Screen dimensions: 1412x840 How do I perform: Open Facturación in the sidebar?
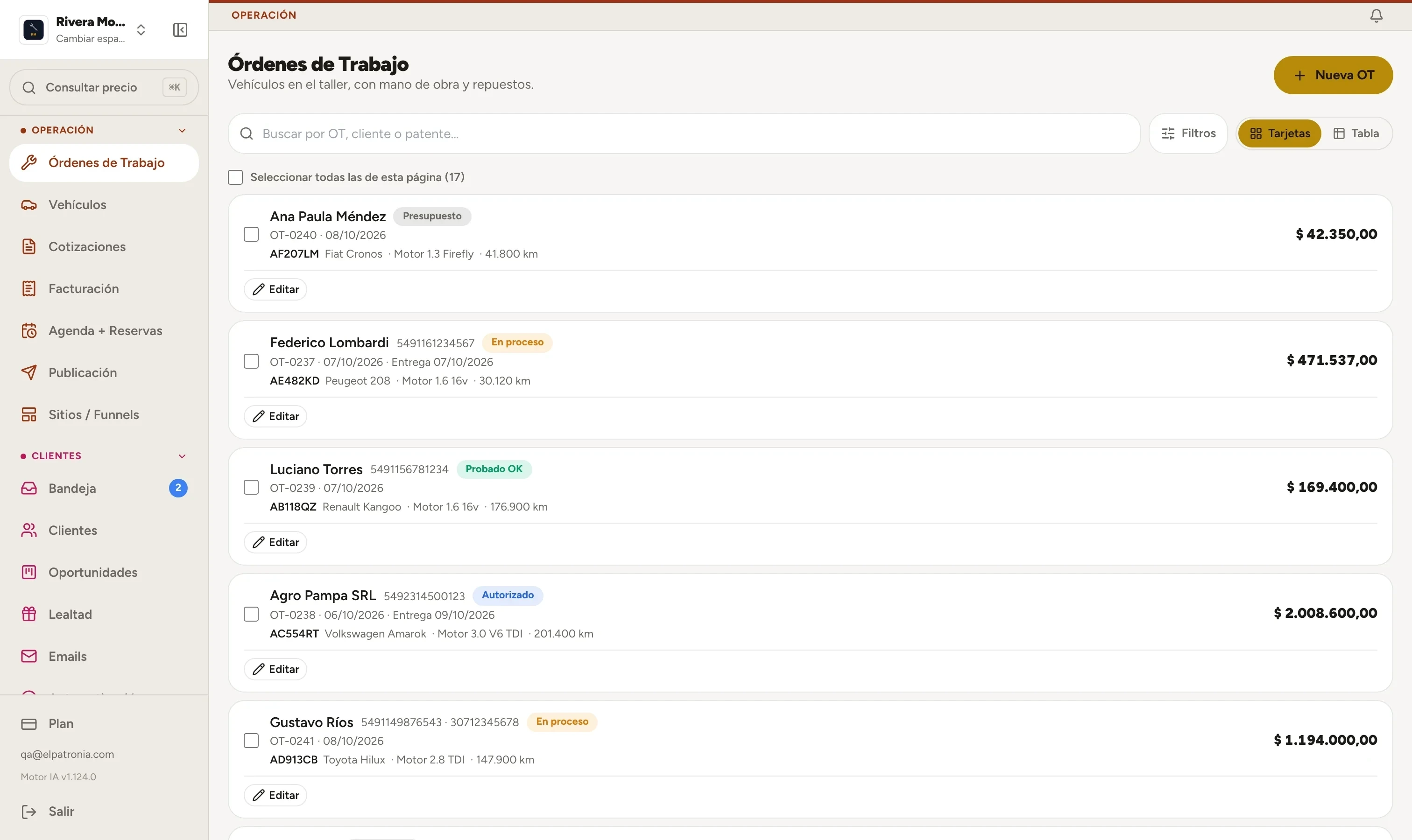click(104, 288)
